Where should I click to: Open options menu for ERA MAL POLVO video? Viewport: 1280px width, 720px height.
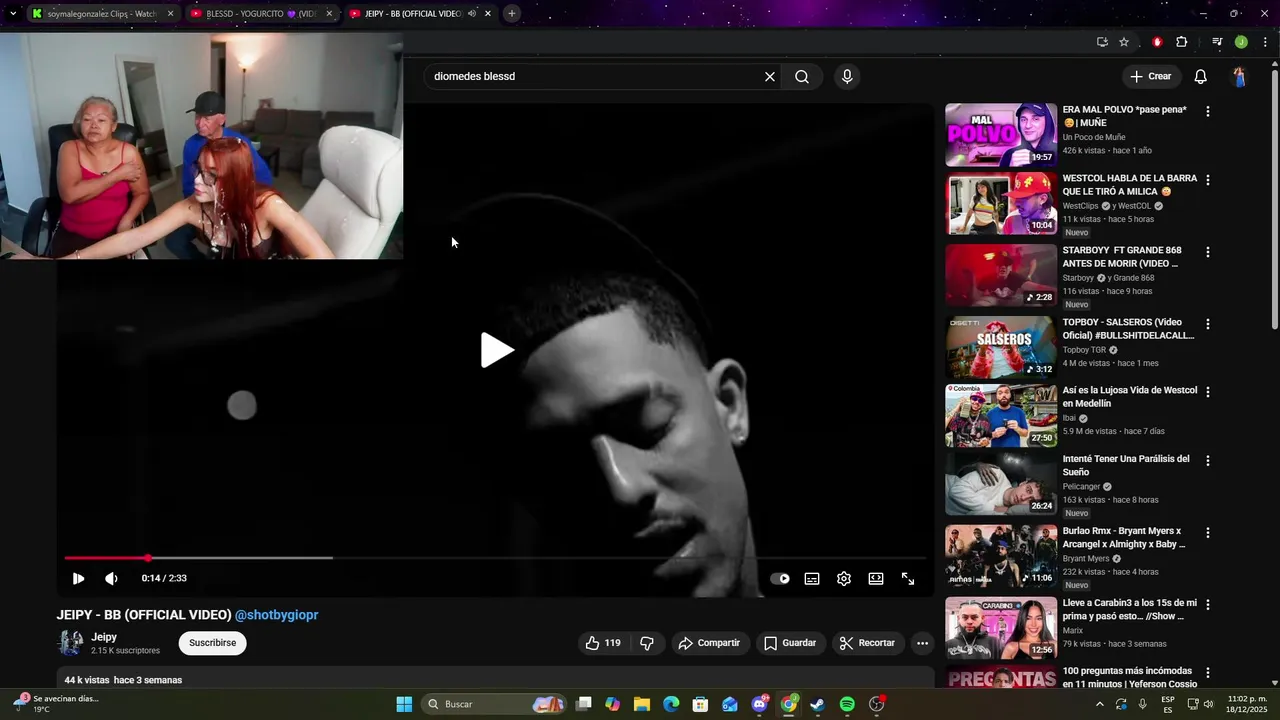click(1207, 112)
